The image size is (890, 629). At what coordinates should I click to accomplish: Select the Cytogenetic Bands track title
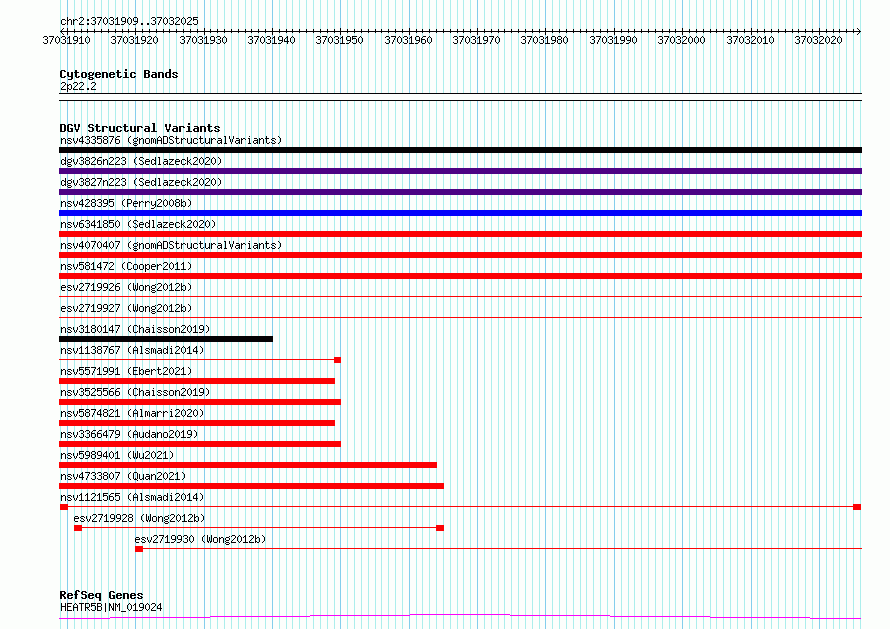[x=119, y=74]
